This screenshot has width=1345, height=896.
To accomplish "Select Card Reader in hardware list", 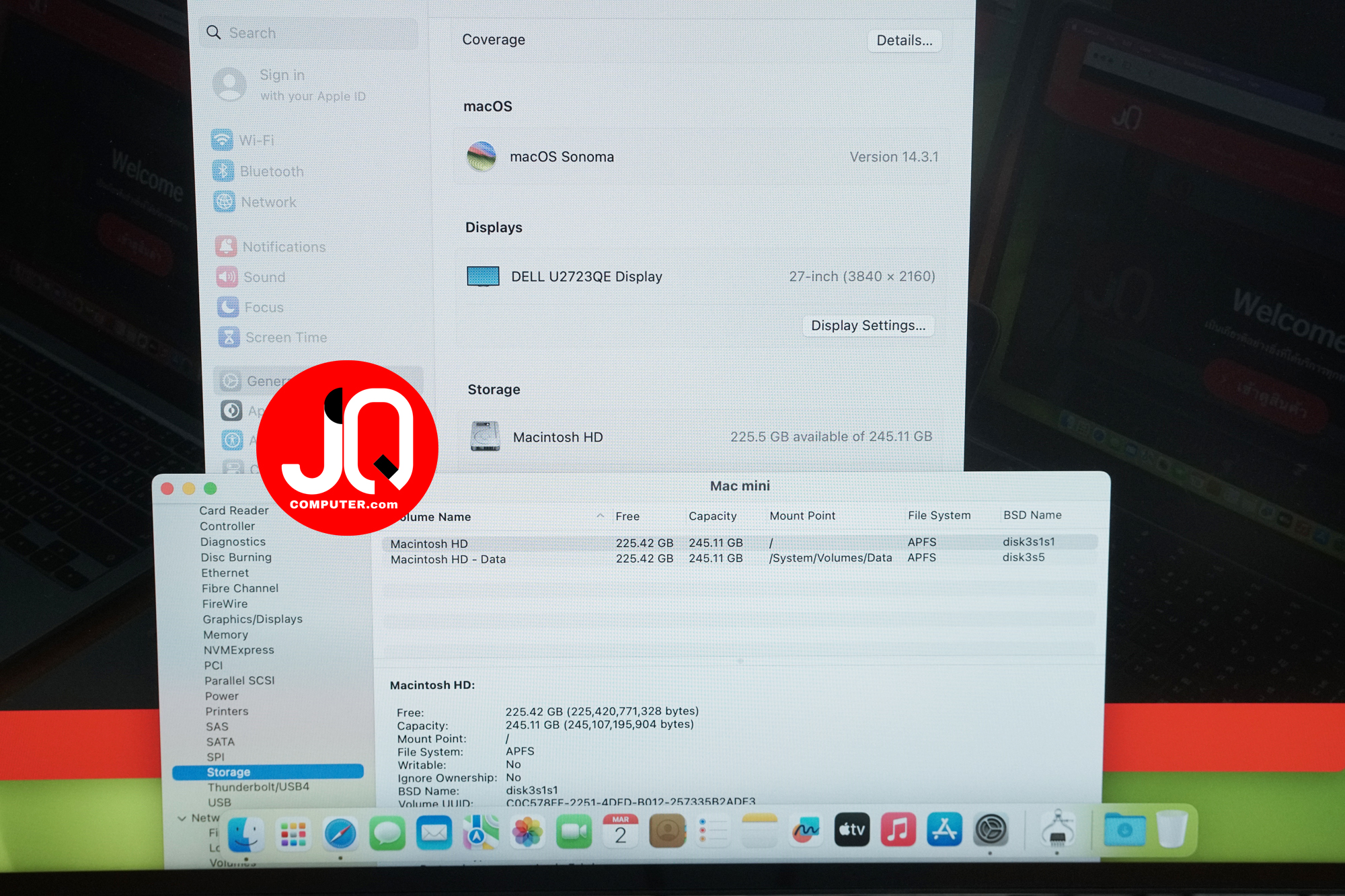I will pyautogui.click(x=233, y=510).
